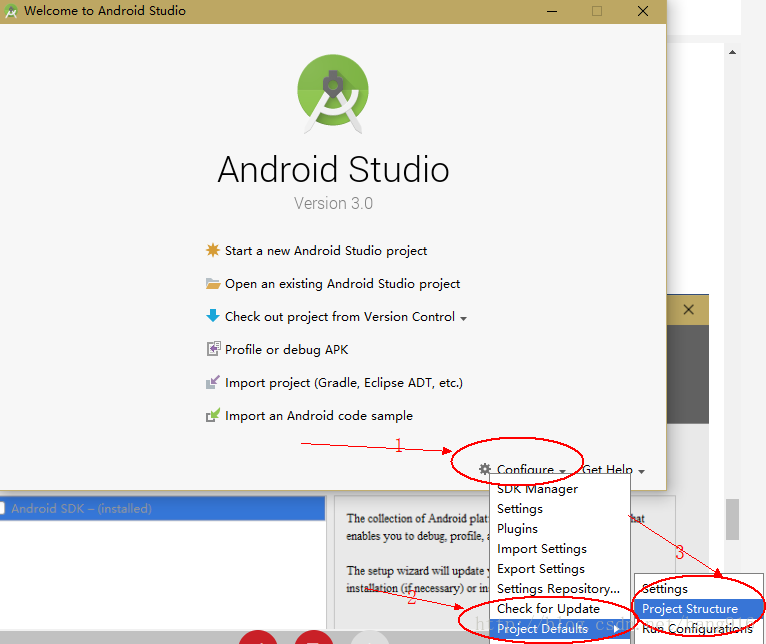Select Settings in Project Defaults submenu
Viewport: 766px width, 644px height.
[699, 589]
